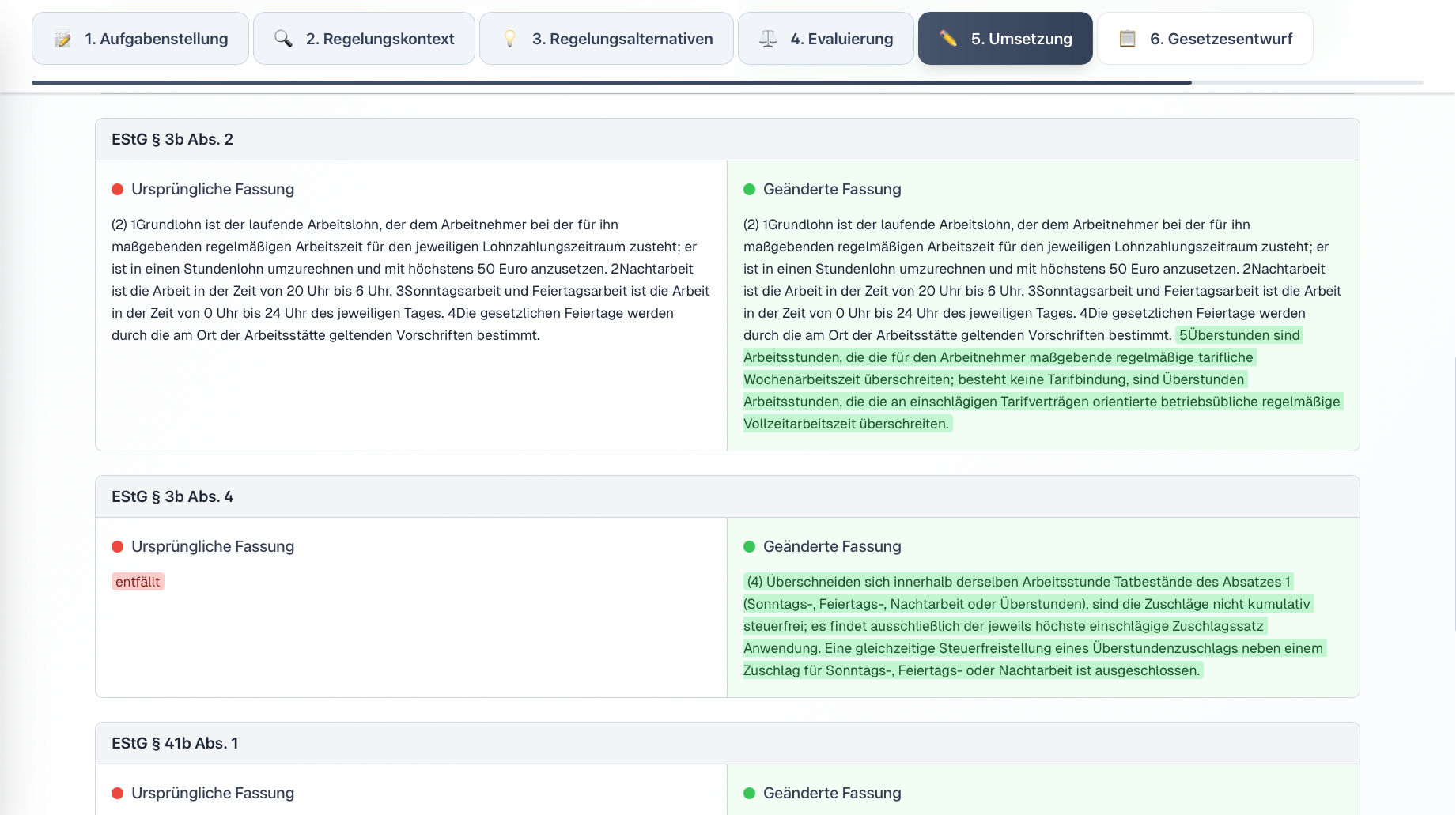Click the highlighted sentence starting '5Überstunden sind'

pyautogui.click(x=1042, y=379)
